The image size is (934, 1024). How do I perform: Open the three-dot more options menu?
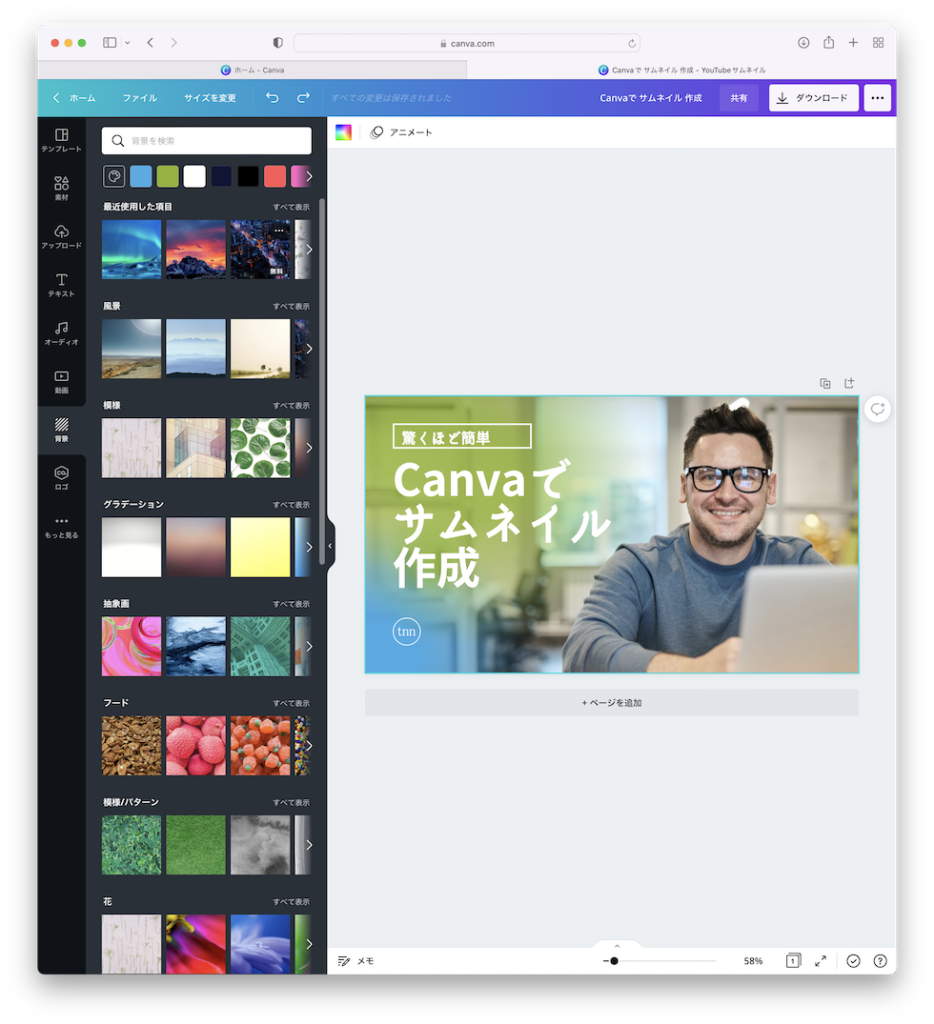pos(877,98)
